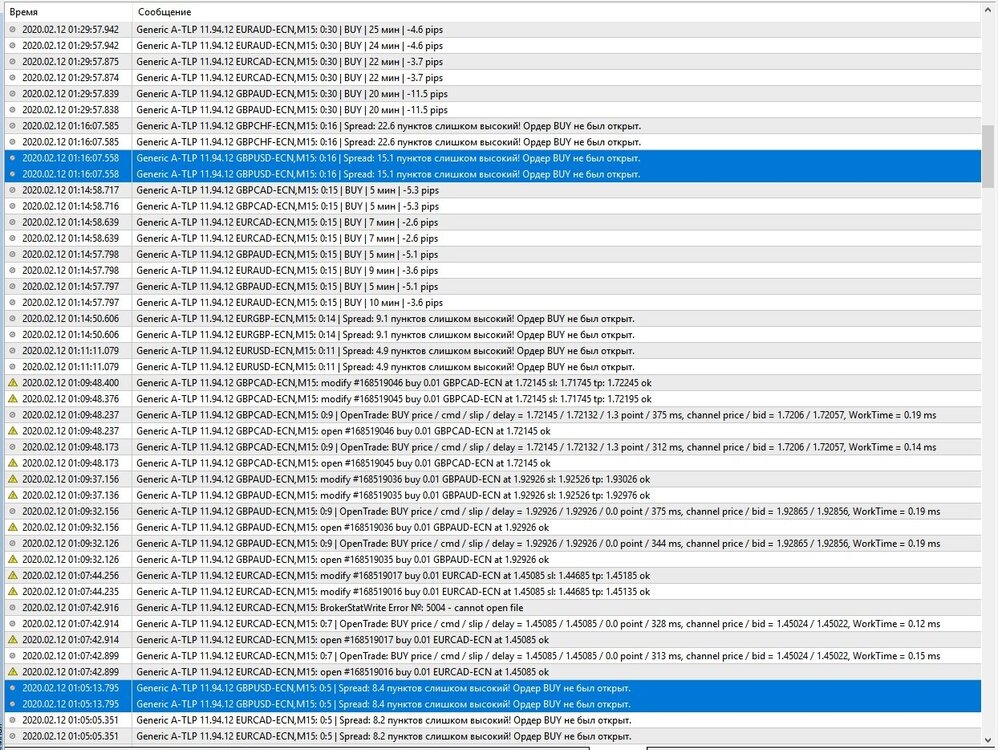This screenshot has width=998, height=750.
Task: Click warning icon of modify #168519016 row
Action: pyautogui.click(x=12, y=591)
